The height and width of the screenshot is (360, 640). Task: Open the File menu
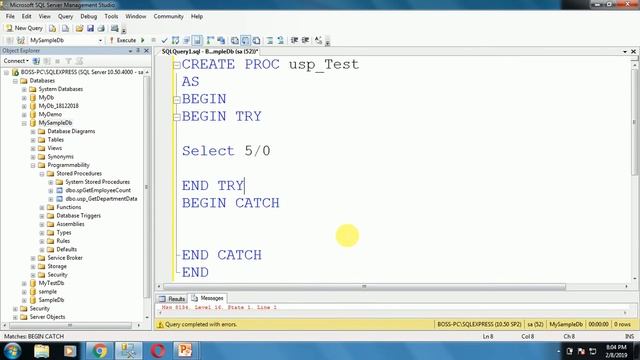tap(10, 16)
